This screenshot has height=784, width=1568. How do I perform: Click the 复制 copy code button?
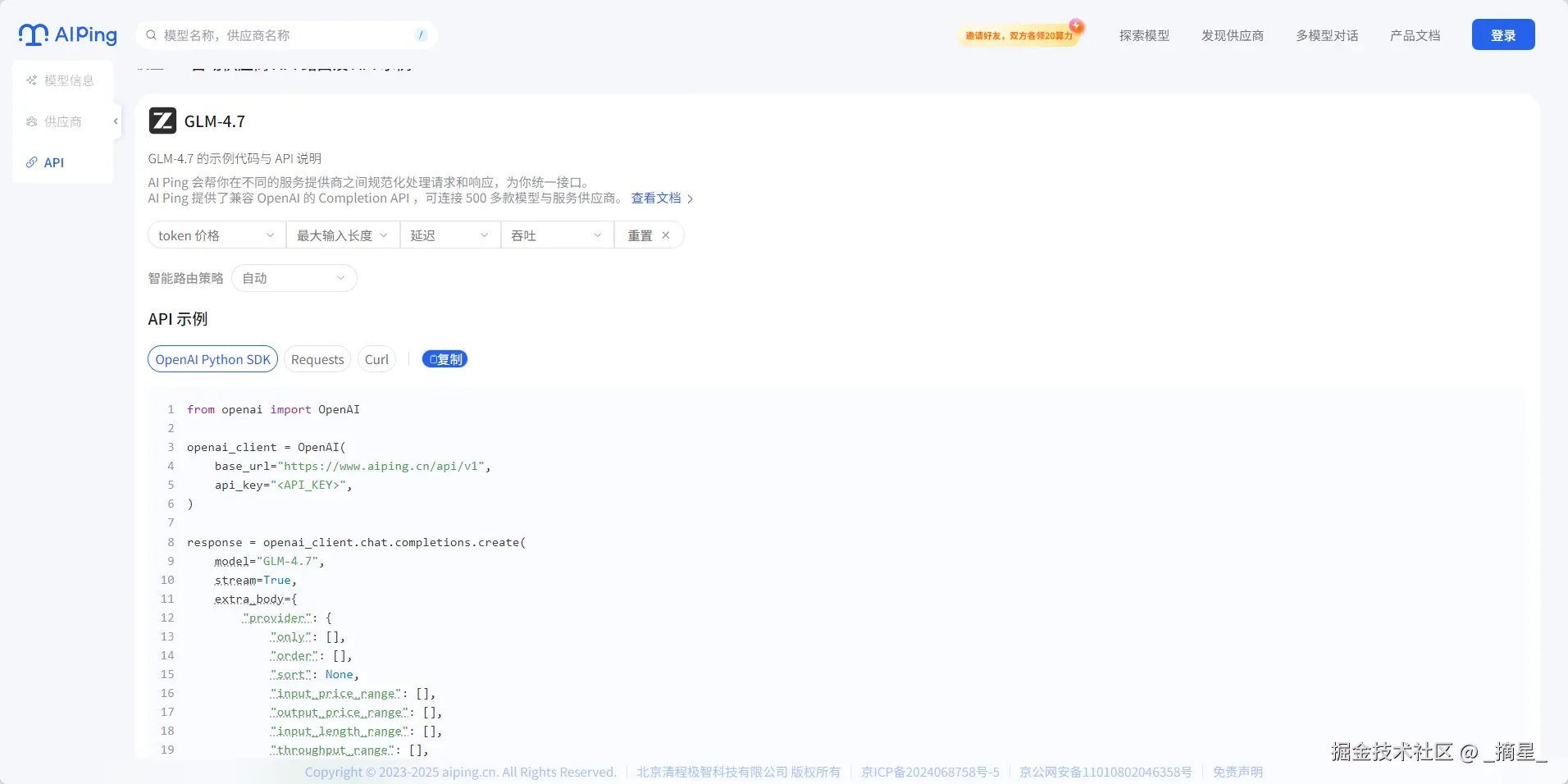click(444, 359)
